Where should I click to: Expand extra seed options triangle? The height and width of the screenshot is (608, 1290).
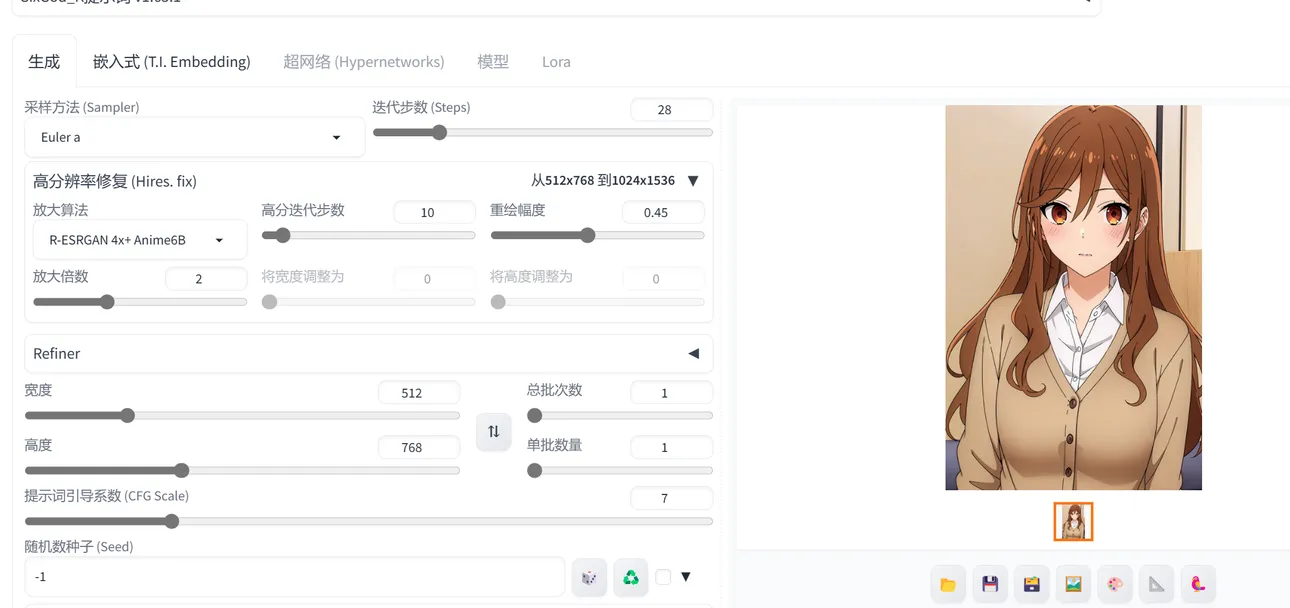click(x=686, y=577)
